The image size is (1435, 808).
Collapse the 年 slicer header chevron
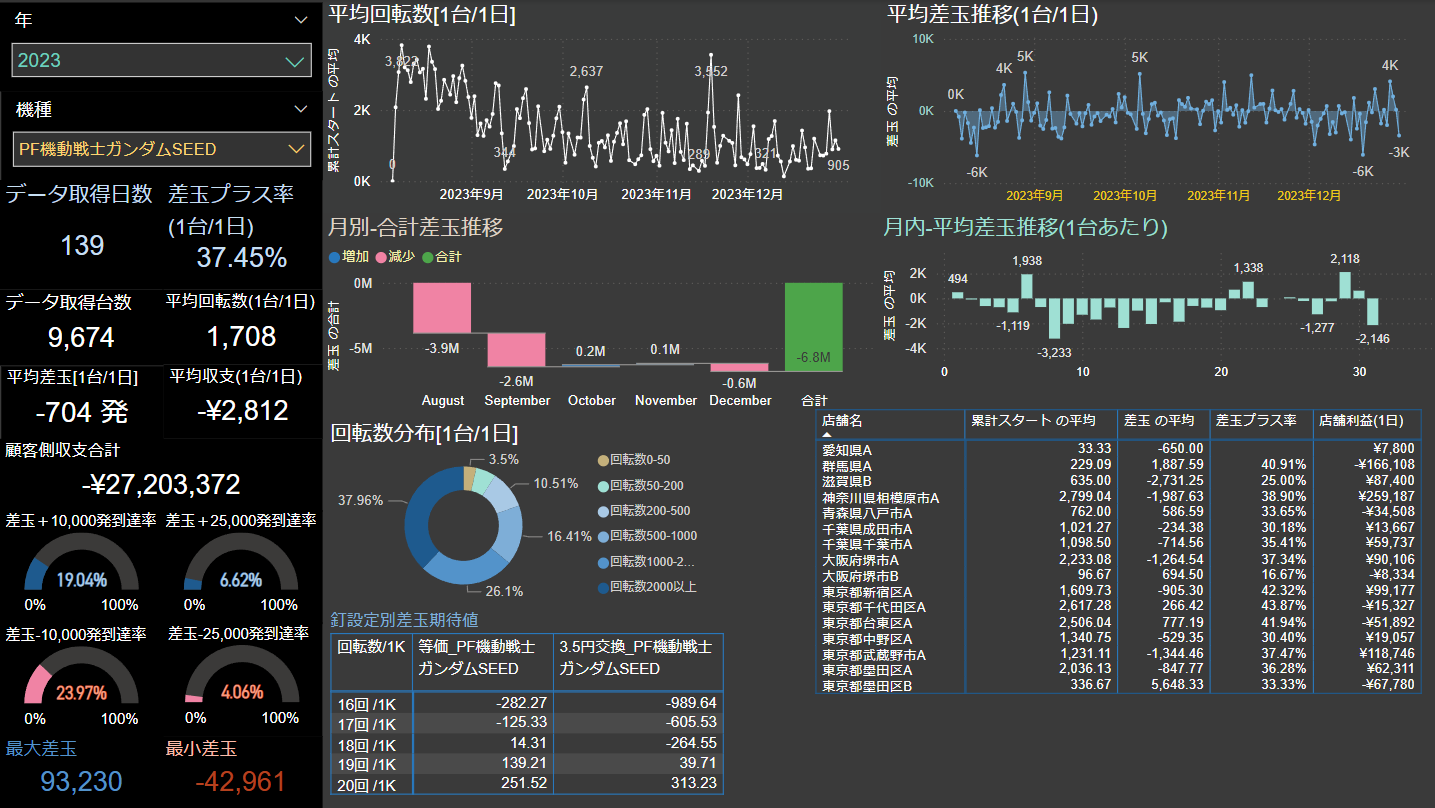click(x=301, y=20)
